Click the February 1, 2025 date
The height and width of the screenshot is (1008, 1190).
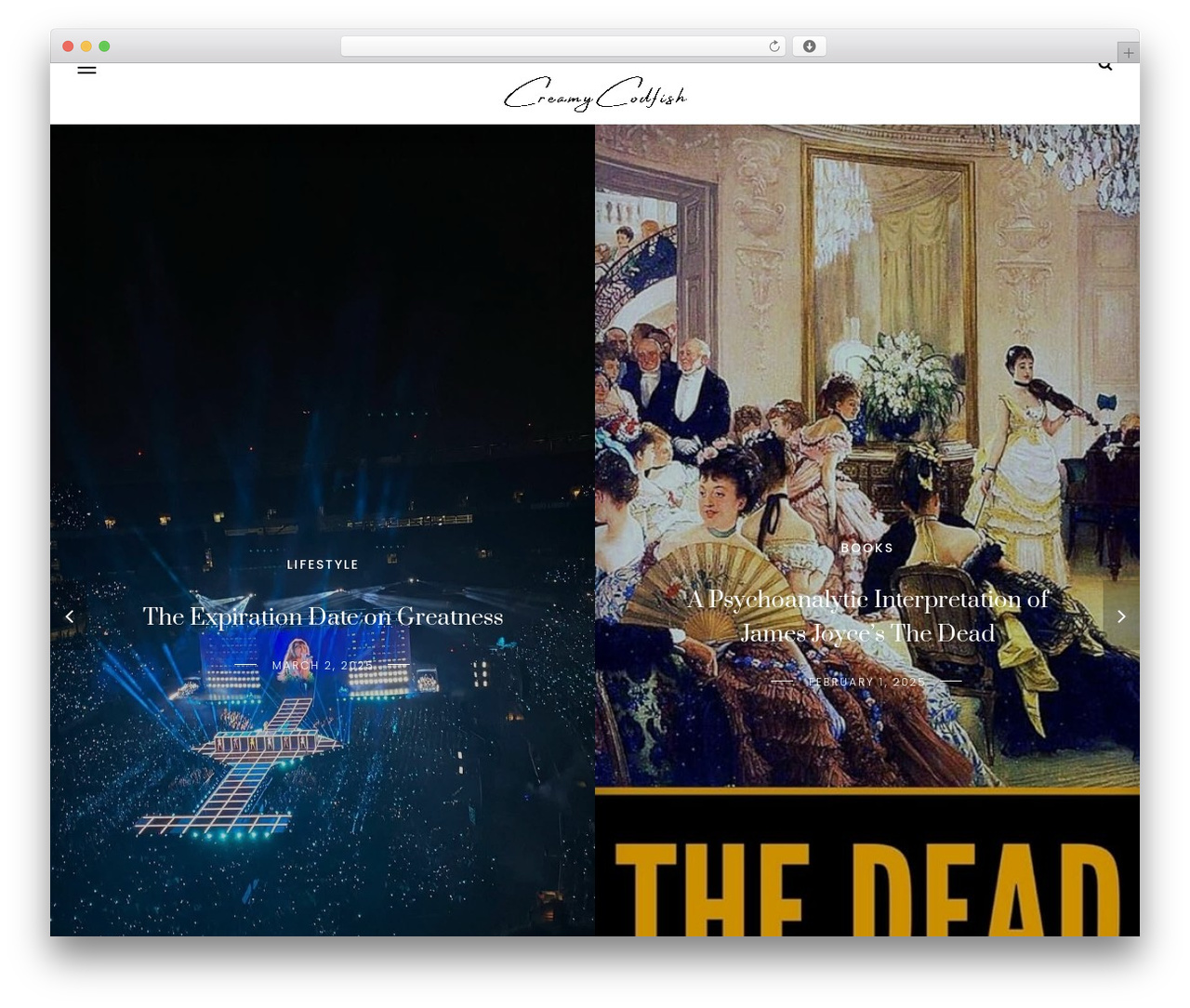pos(867,682)
